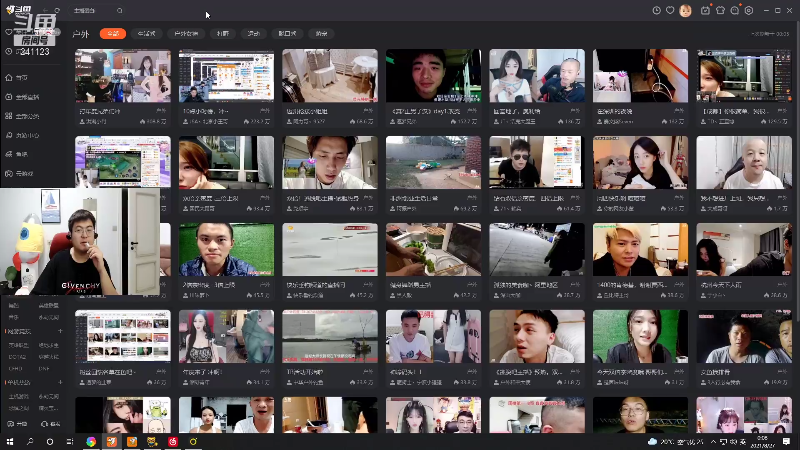This screenshot has width=800, height=450.
Task: Open Cortana circle on taskbar
Action: pyautogui.click(x=49, y=441)
